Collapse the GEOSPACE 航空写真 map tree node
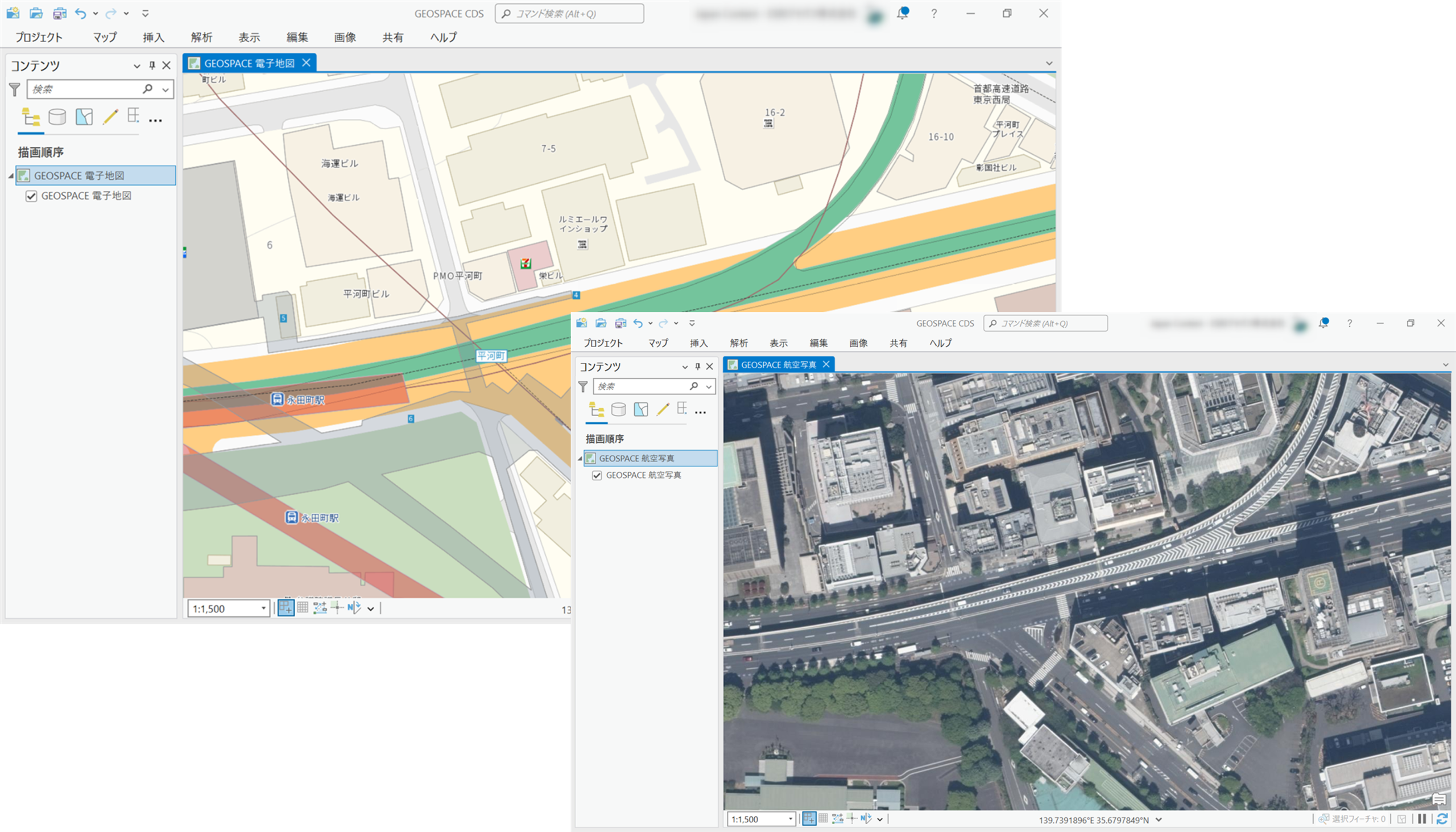Screen dimensions: 1456x832 click(x=580, y=458)
